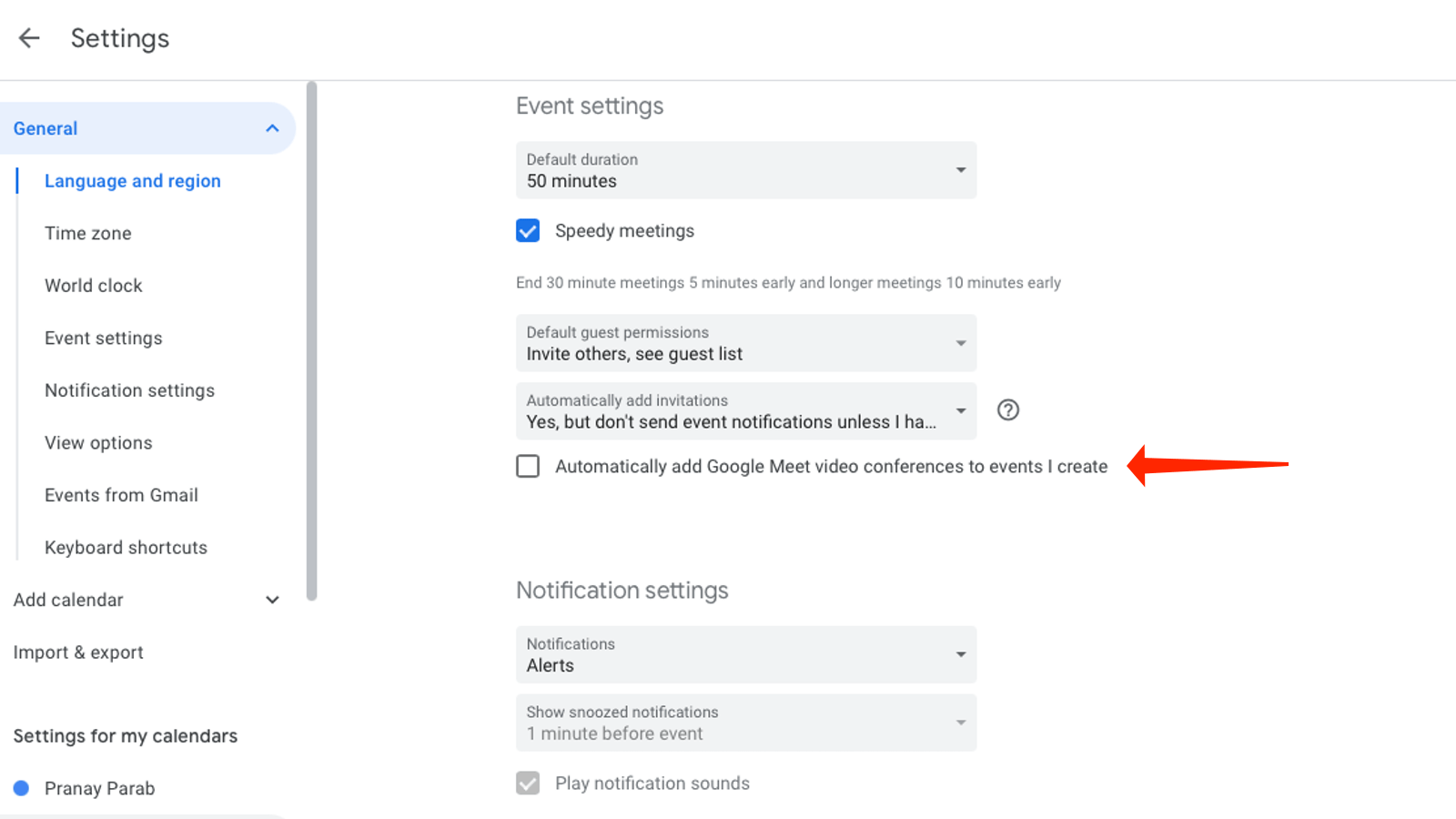Click the blue dot next to Pranay Parab

[x=21, y=788]
